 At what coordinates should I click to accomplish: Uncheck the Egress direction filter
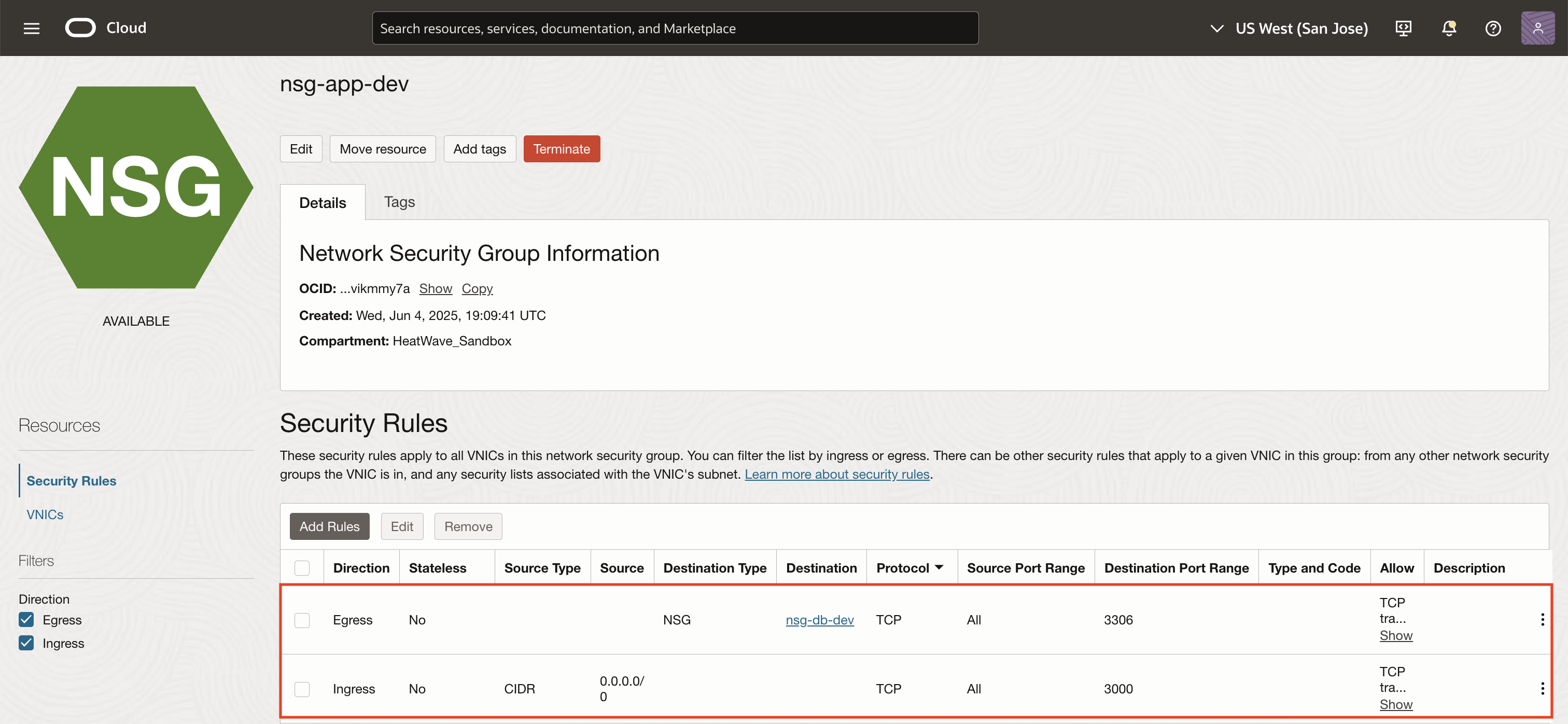pyautogui.click(x=26, y=619)
